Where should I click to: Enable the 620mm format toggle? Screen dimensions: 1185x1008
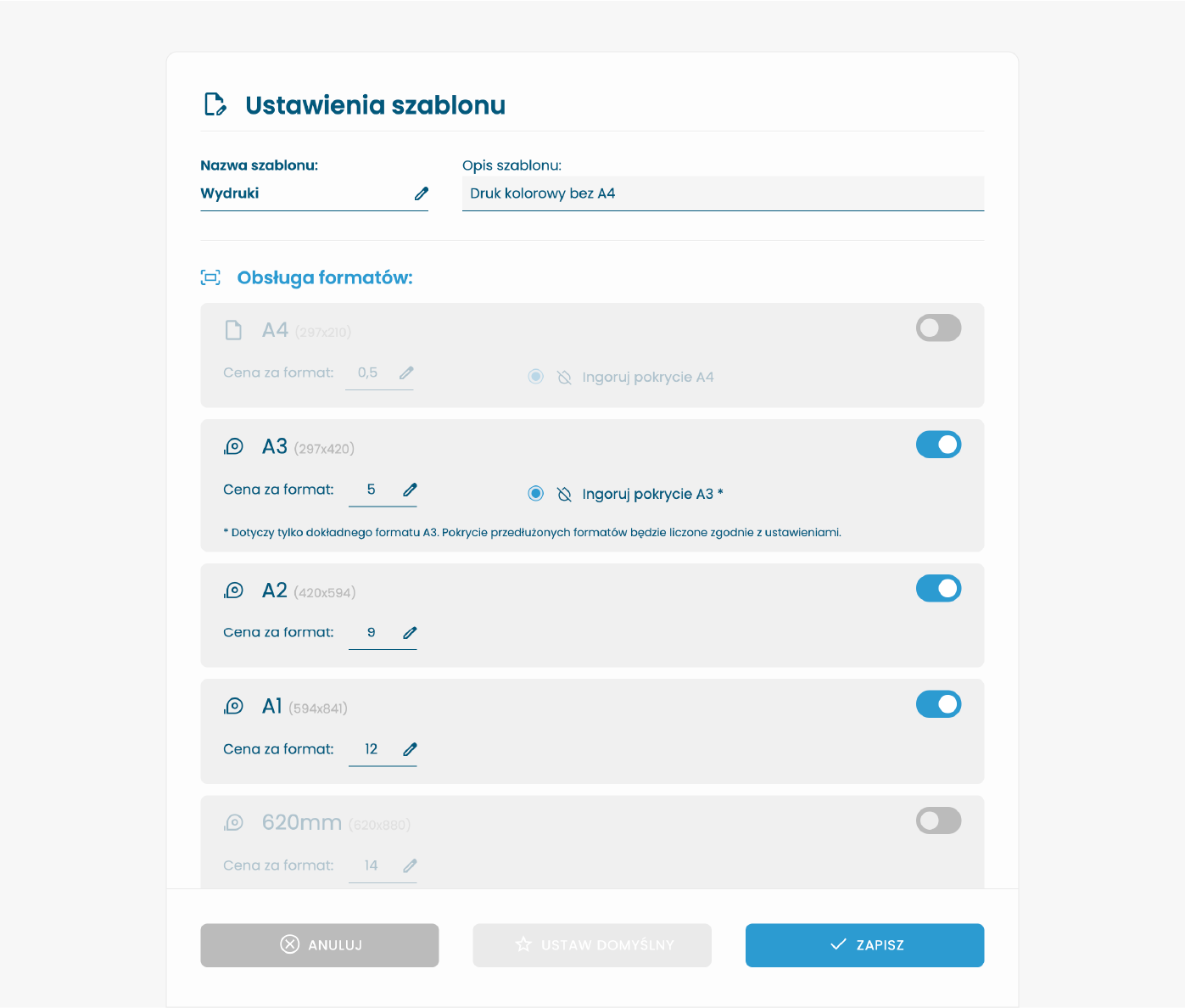tap(938, 820)
